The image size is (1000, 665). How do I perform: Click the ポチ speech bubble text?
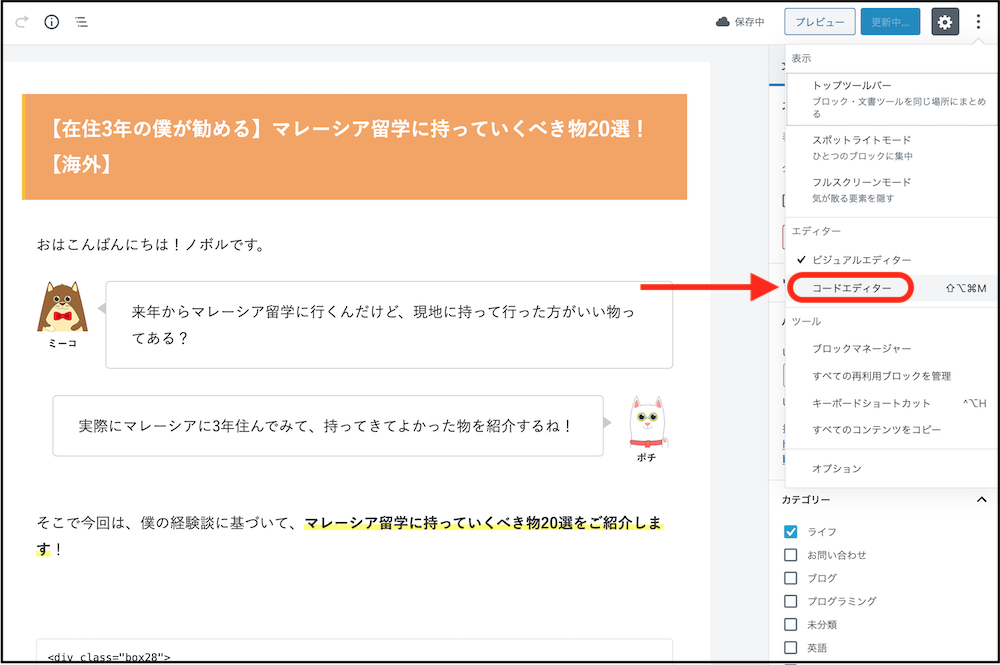pos(326,426)
